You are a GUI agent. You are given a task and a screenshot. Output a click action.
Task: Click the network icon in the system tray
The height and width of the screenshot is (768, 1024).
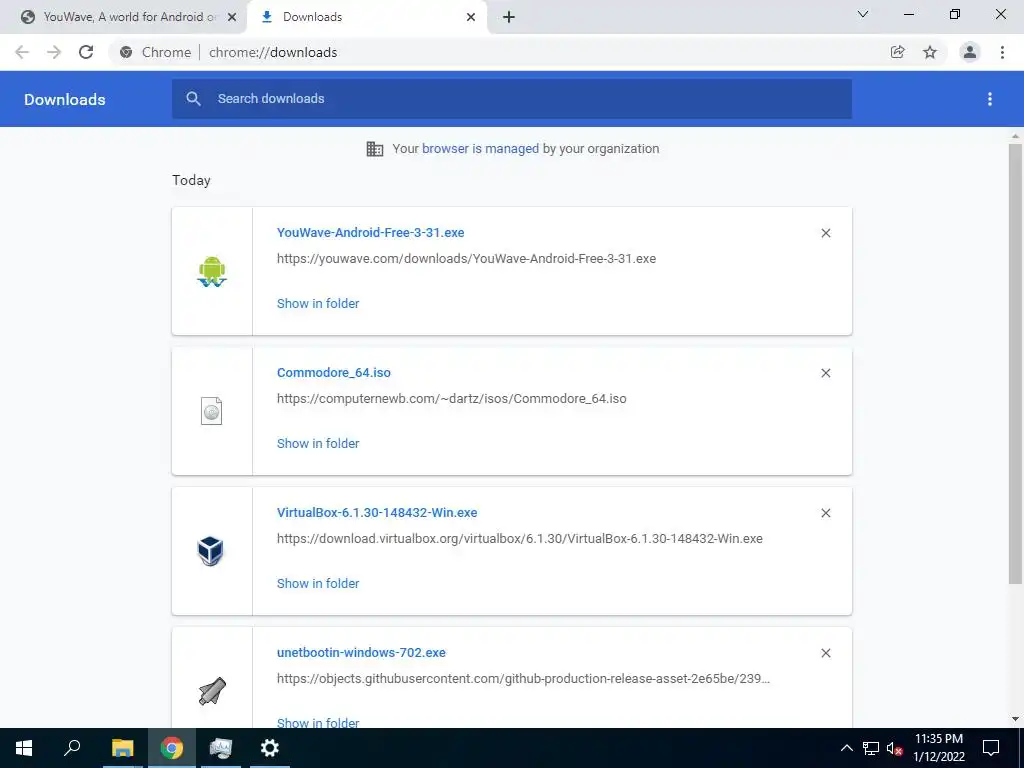tap(871, 748)
